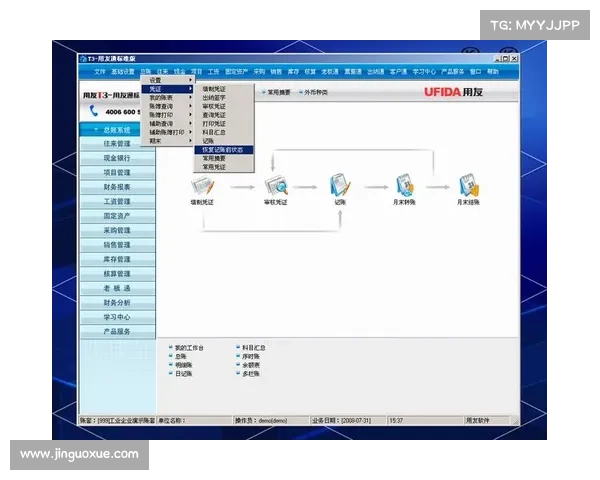The height and width of the screenshot is (480, 600).
Task: Open 现金银行 in the sidebar
Action: pyautogui.click(x=117, y=158)
